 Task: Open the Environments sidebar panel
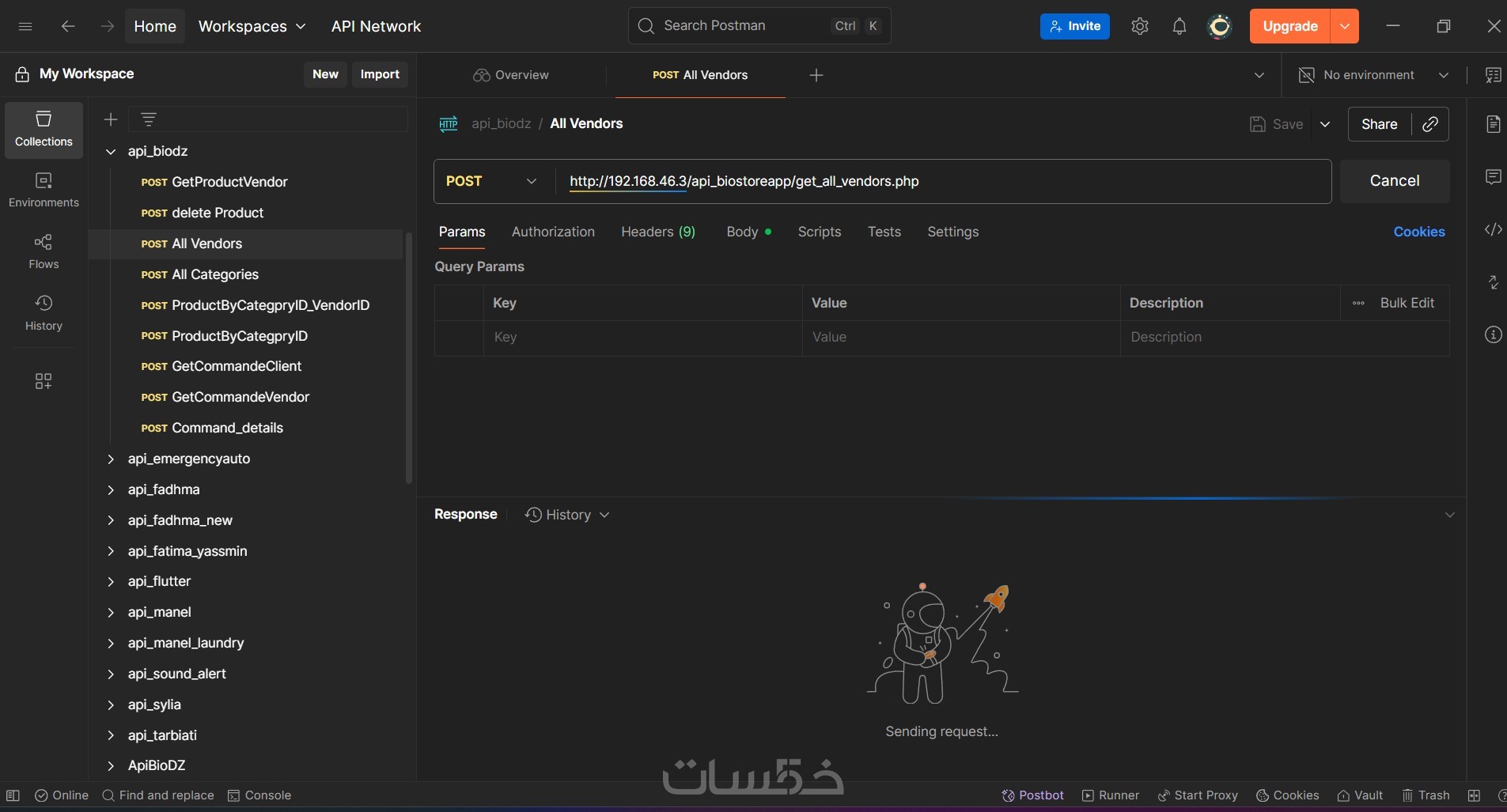[x=44, y=191]
